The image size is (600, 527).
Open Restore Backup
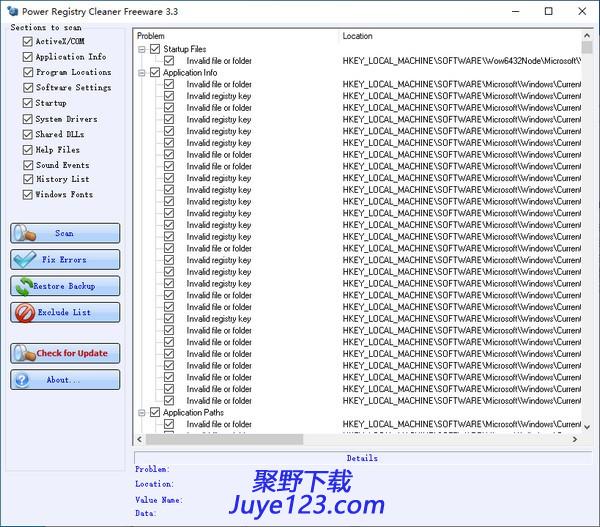tap(65, 286)
